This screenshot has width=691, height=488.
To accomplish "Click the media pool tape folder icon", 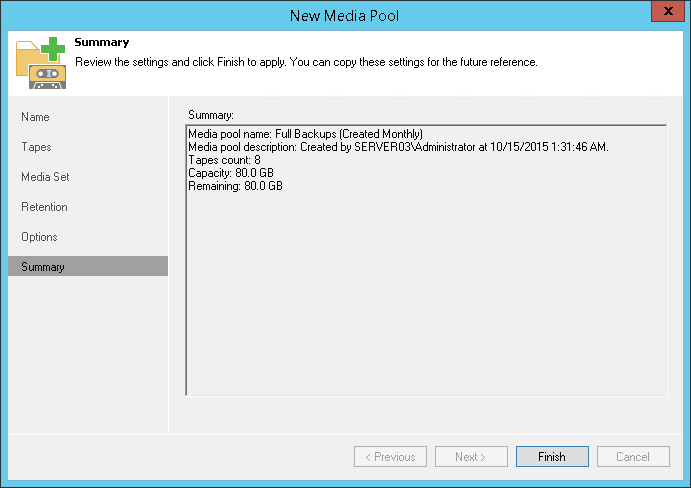I will (42, 62).
